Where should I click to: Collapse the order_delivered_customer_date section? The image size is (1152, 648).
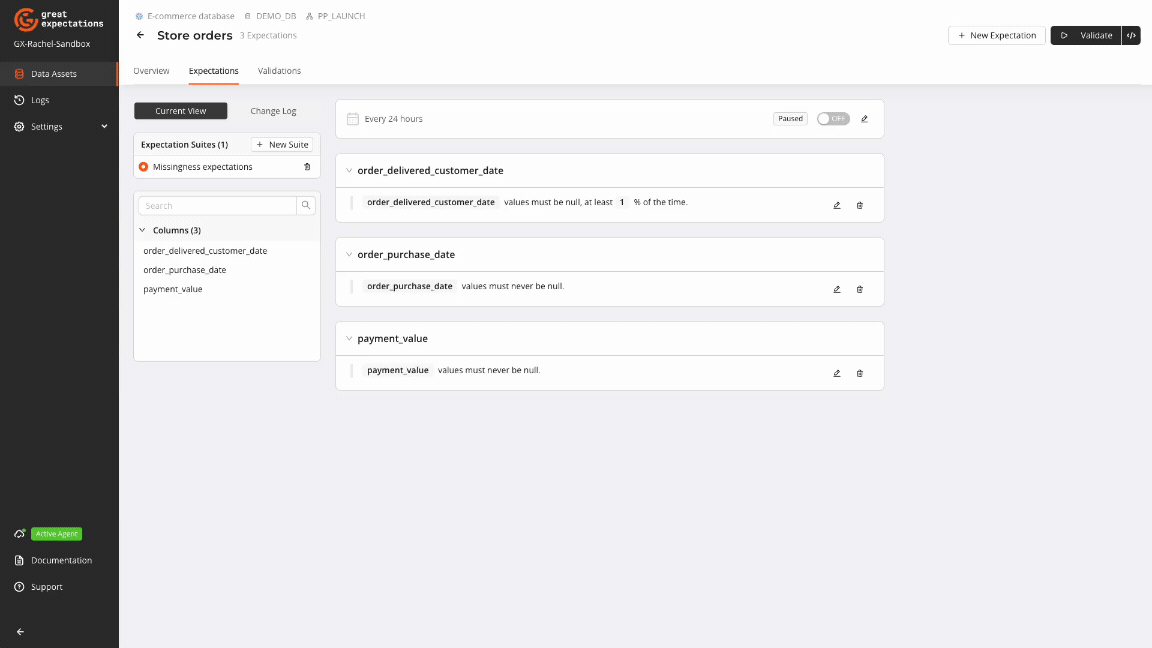click(x=348, y=170)
